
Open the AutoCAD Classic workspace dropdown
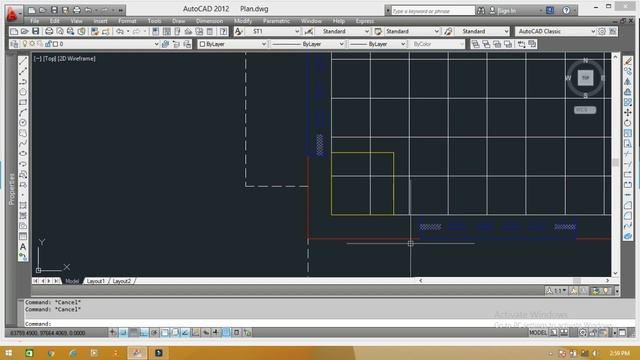pyautogui.click(x=556, y=31)
